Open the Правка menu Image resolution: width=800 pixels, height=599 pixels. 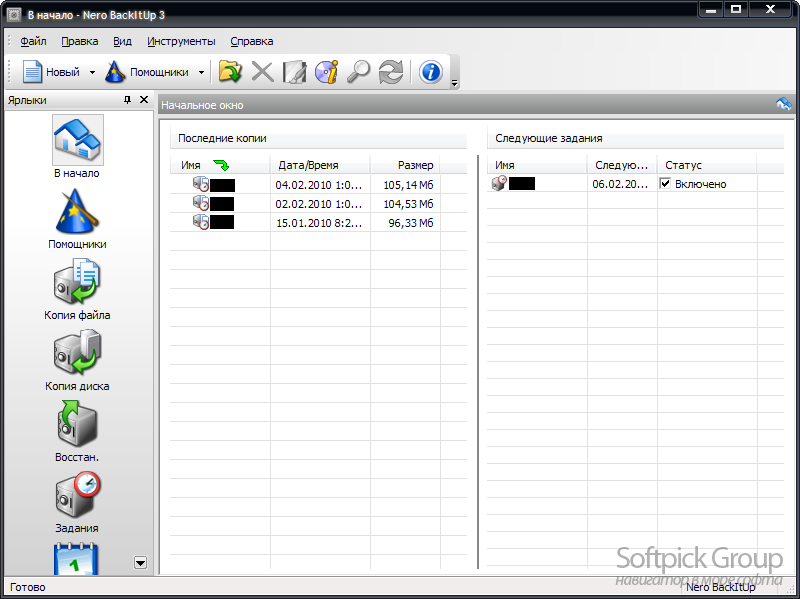(x=80, y=41)
